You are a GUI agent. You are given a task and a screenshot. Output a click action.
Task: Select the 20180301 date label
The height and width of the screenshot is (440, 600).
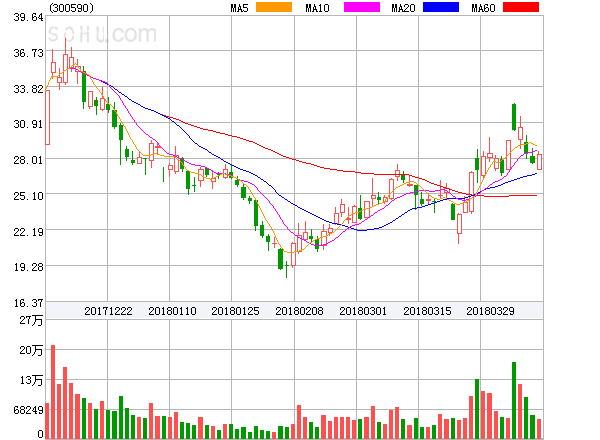[363, 311]
